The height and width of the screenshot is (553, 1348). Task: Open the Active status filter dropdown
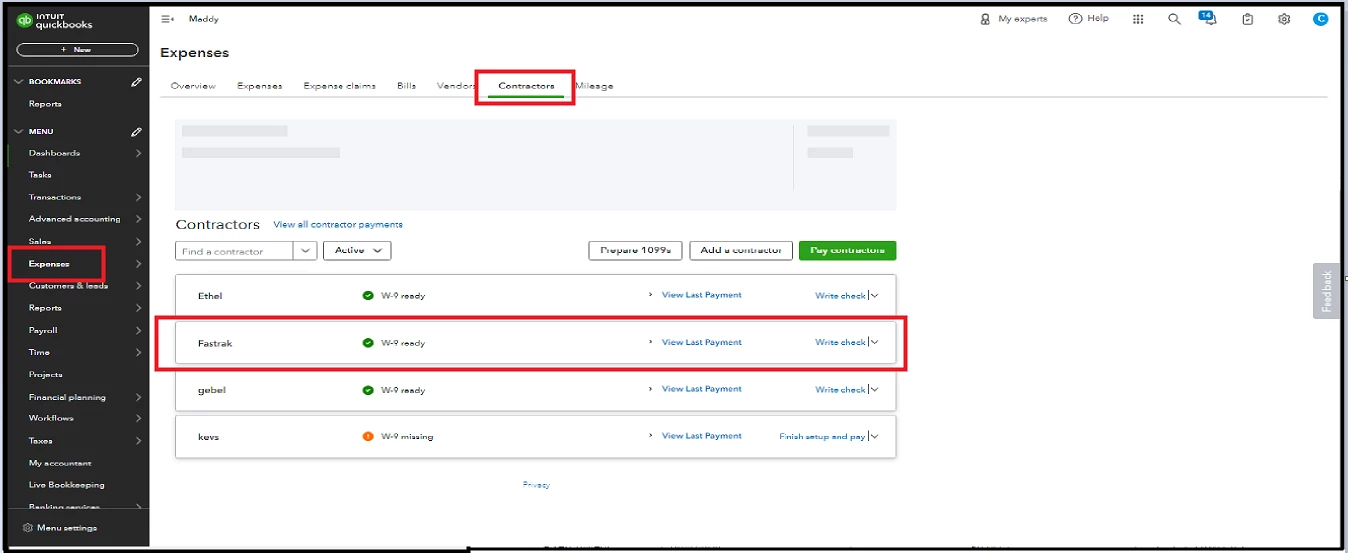pos(357,251)
